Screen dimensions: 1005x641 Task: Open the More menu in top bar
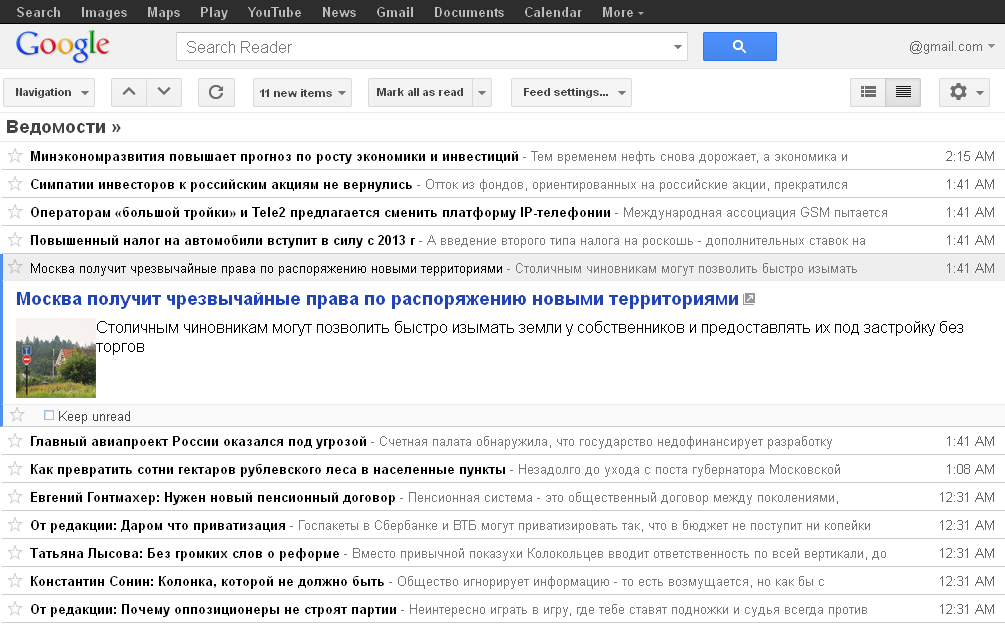(x=622, y=12)
